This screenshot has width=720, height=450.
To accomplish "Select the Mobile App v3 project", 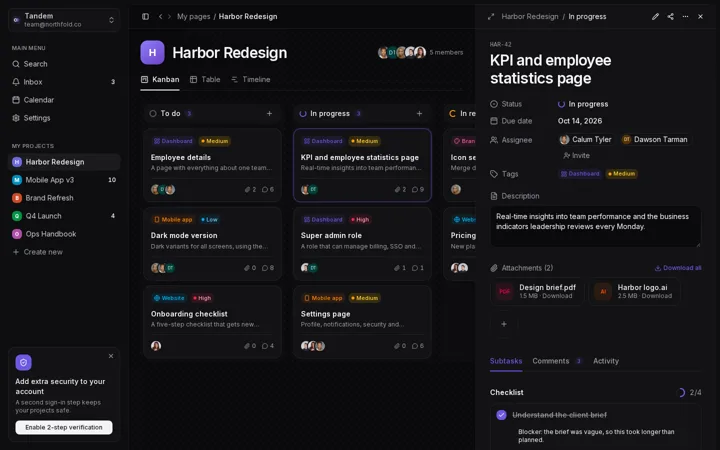I will point(64,180).
